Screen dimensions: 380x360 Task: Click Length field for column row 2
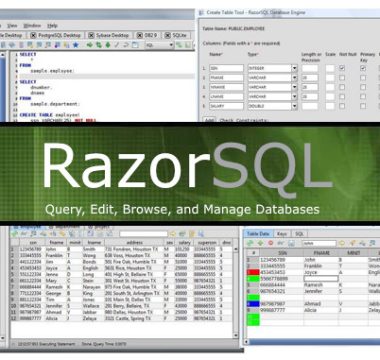point(310,78)
